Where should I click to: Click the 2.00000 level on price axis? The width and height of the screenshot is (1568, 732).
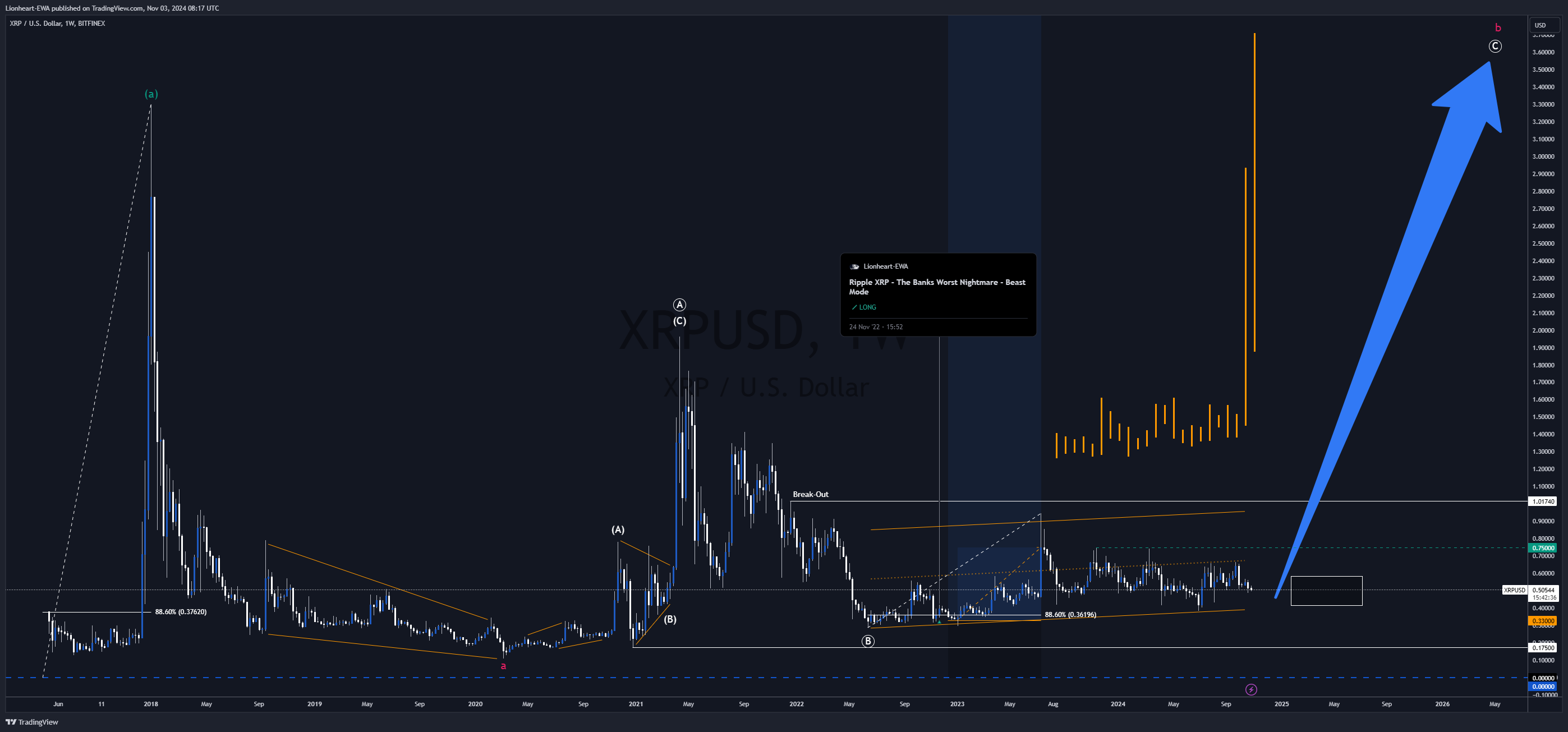tap(1543, 330)
